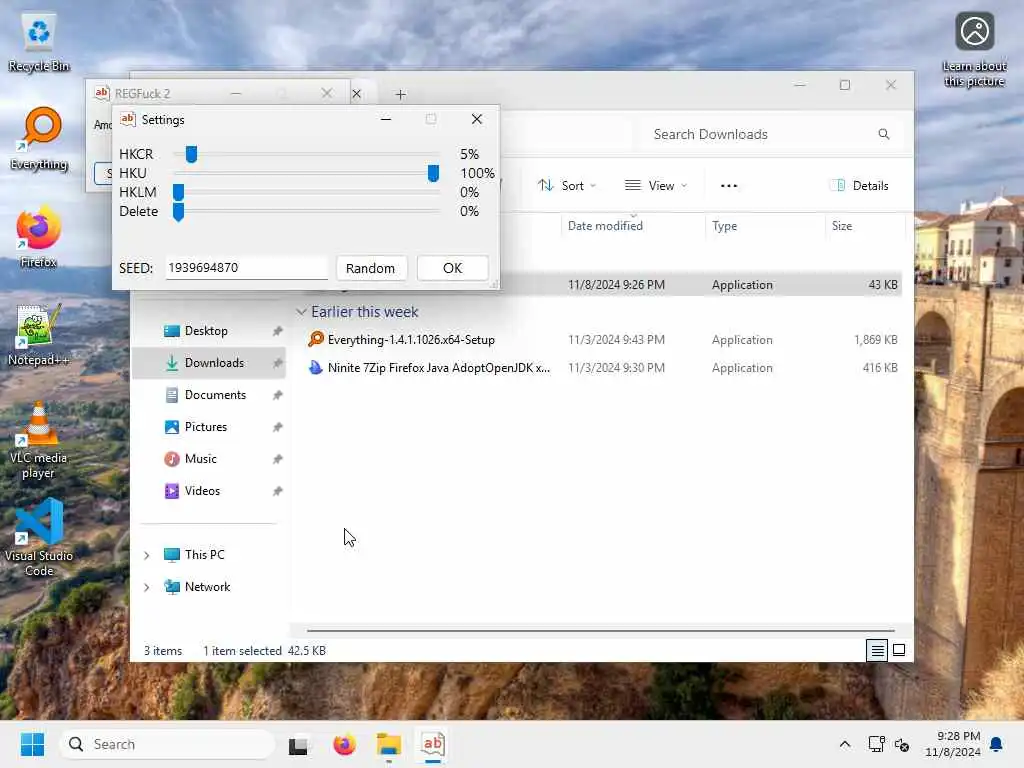Launch Firefox from the desktop icon

39,236
